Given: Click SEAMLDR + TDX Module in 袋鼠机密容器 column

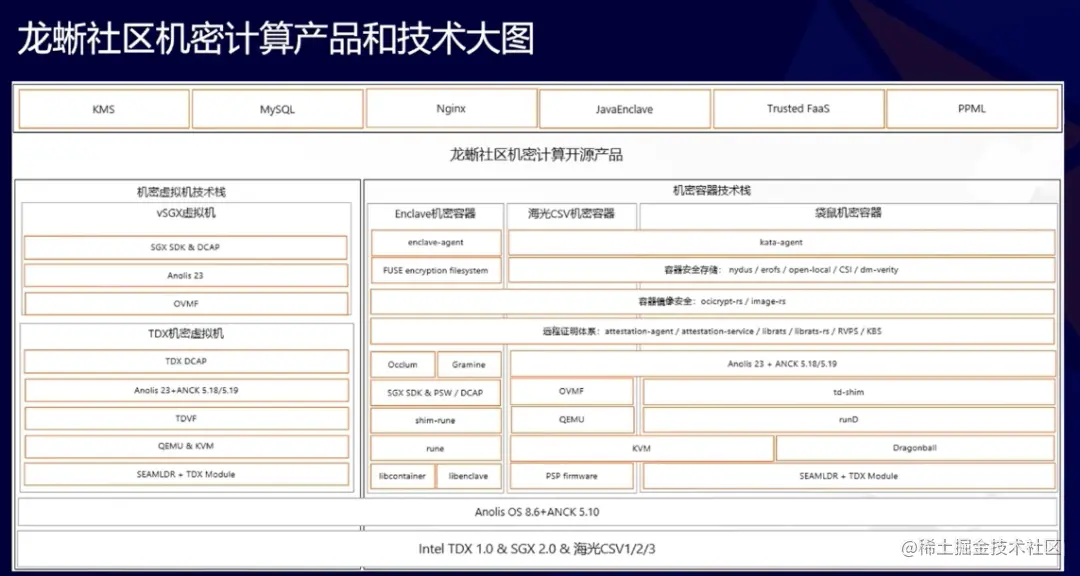Looking at the screenshot, I should [x=849, y=476].
